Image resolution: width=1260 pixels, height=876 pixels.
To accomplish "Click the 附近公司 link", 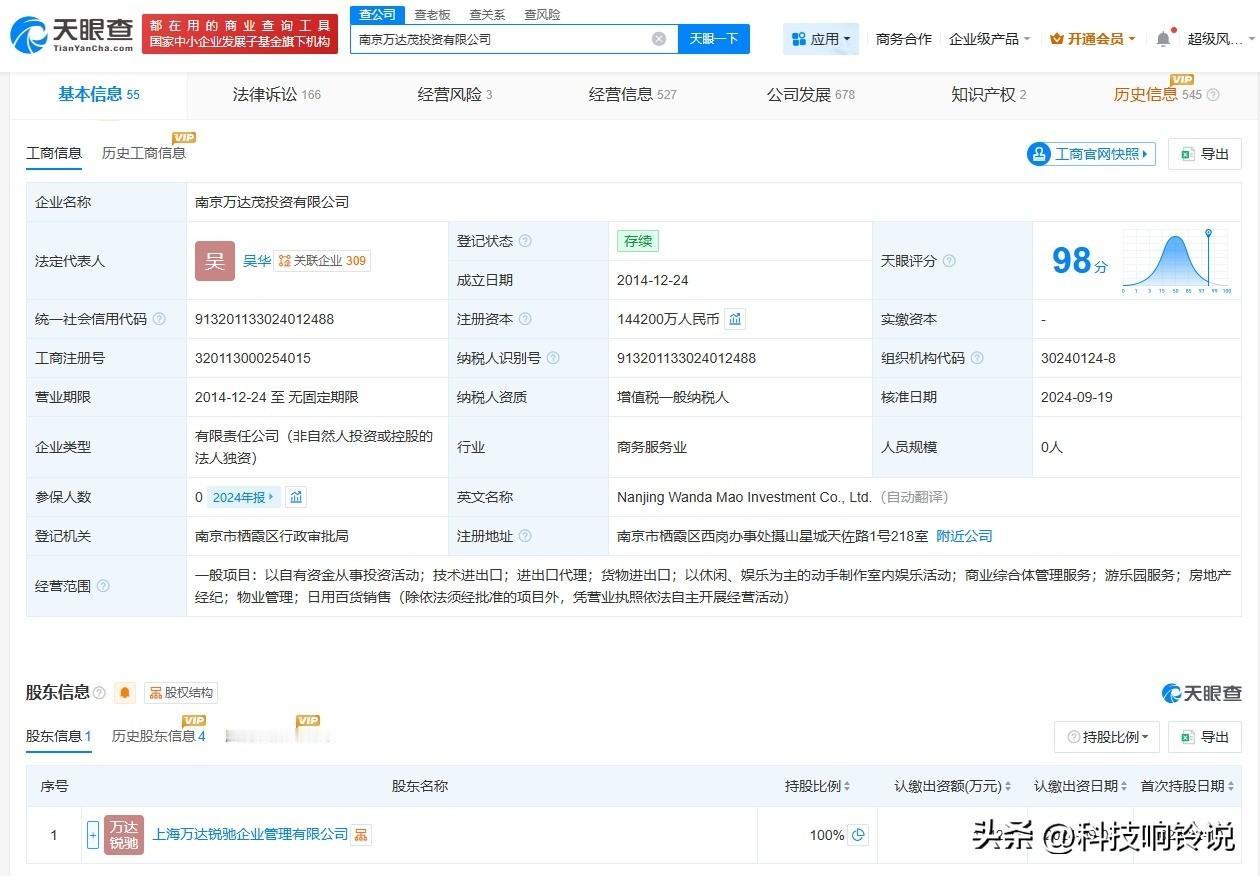I will pos(964,536).
